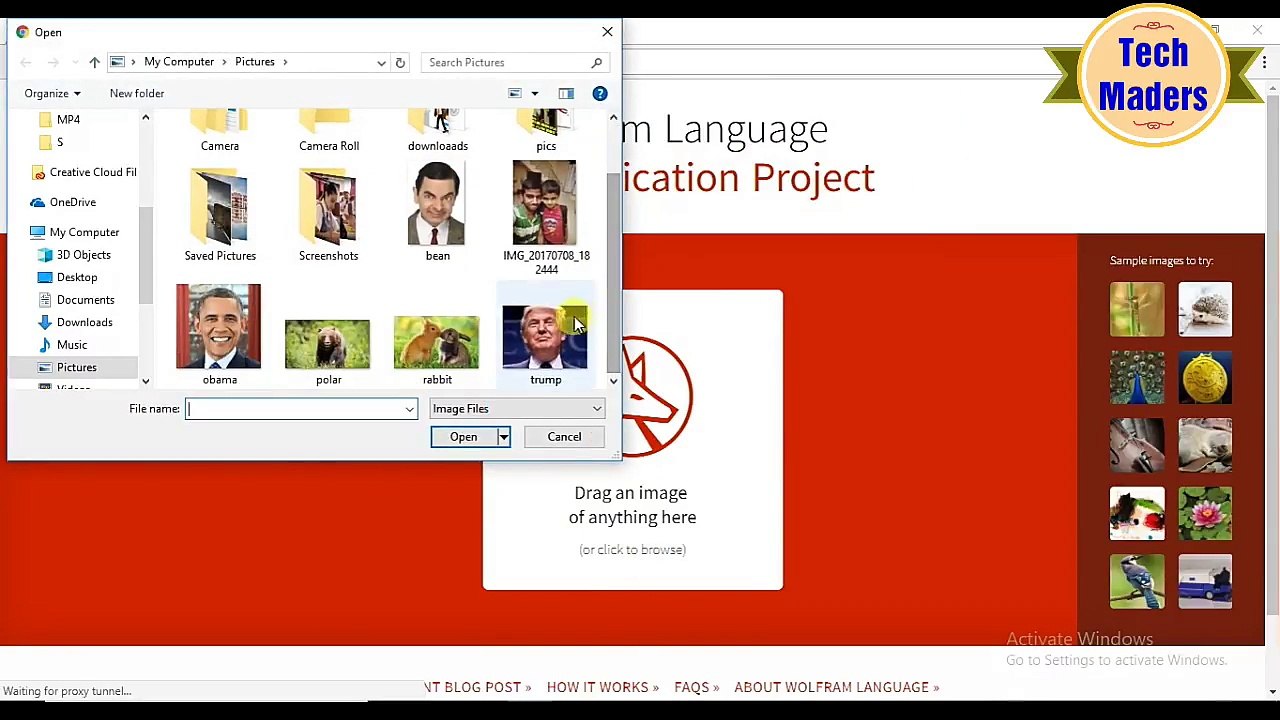Open the Saved Pictures folder

[220, 214]
